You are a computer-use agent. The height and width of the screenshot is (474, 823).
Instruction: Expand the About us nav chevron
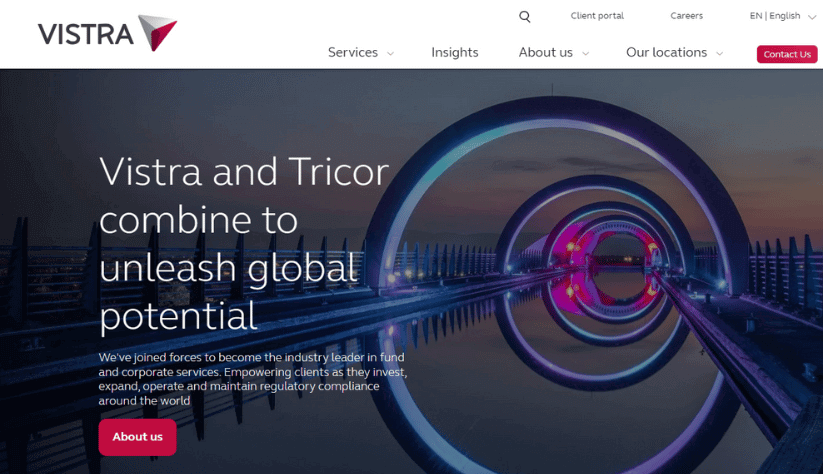coord(585,54)
